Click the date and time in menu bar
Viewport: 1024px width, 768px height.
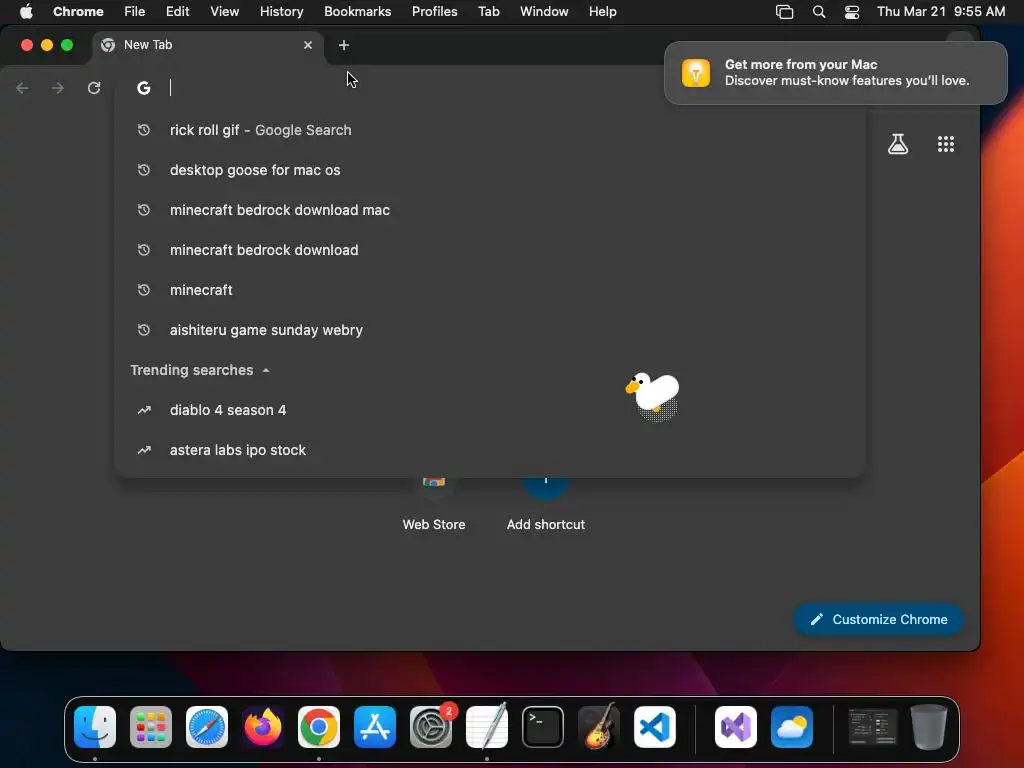pos(940,12)
